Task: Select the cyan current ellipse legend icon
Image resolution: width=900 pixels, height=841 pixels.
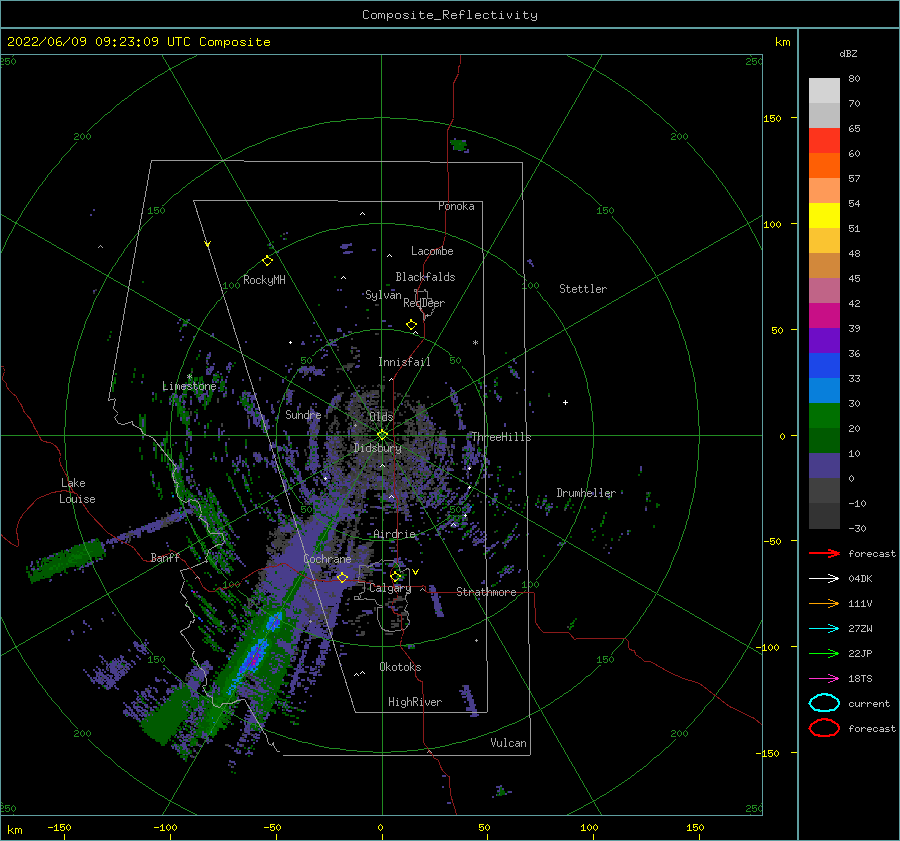Action: [824, 703]
